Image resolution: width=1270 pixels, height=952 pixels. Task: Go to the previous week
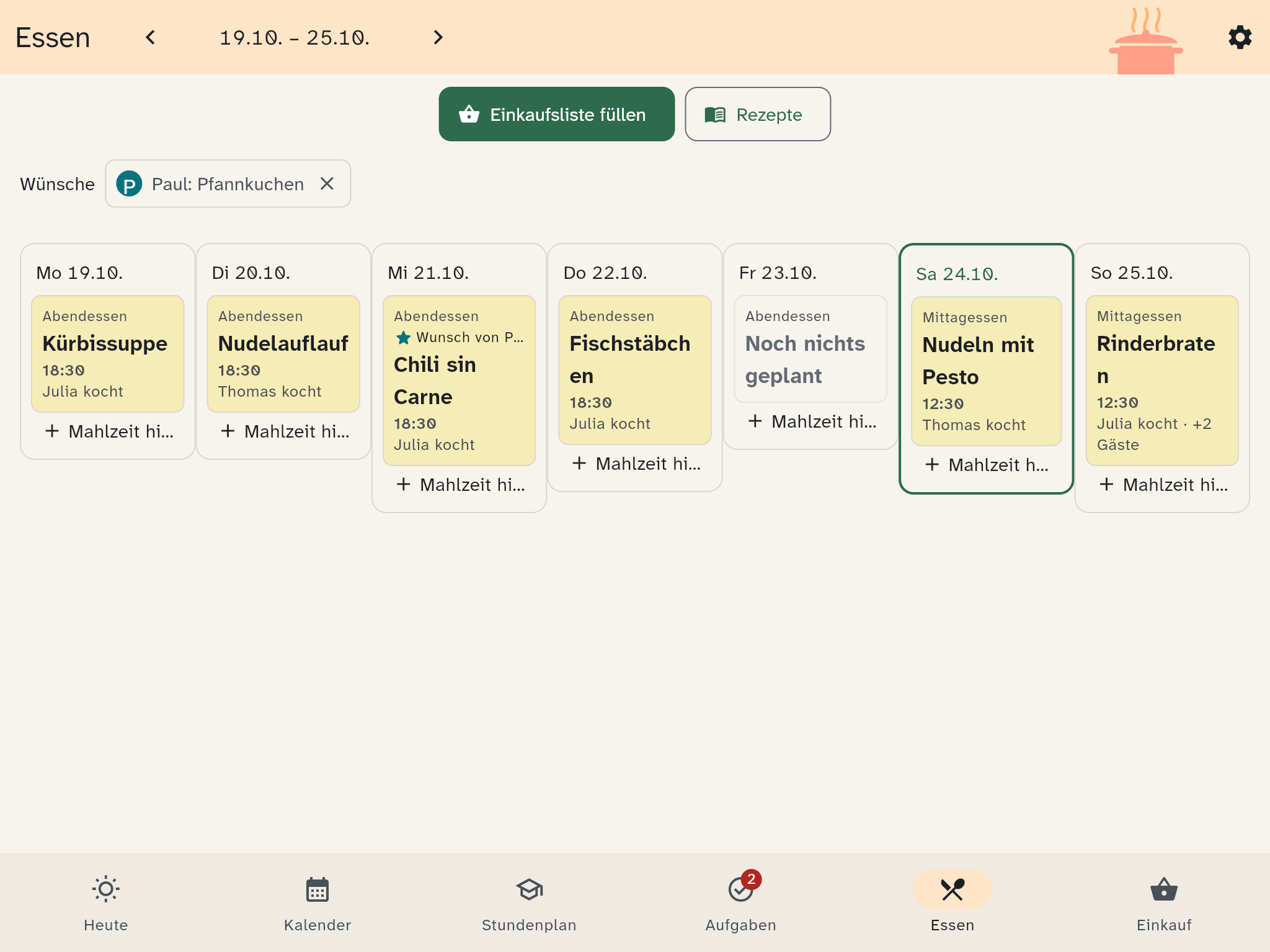[150, 37]
